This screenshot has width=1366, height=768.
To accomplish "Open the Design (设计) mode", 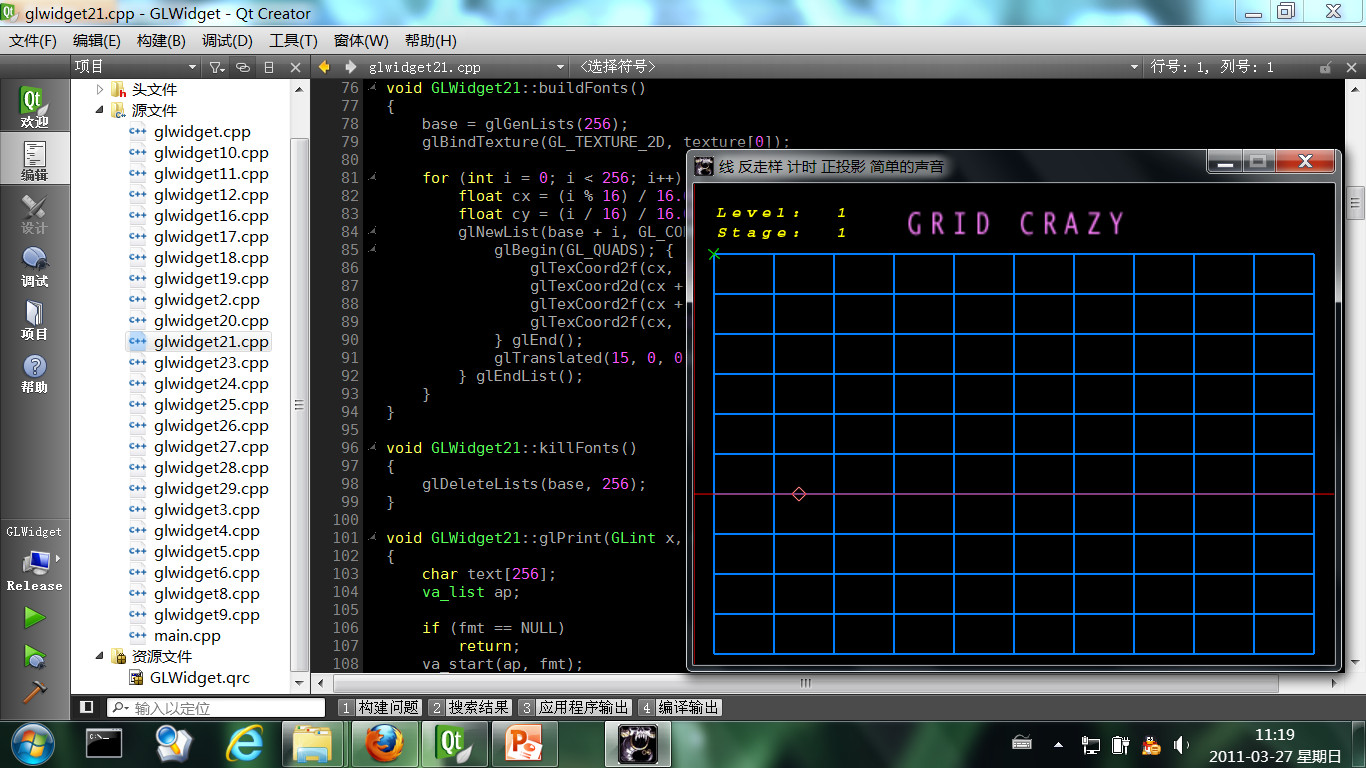I will [x=34, y=214].
